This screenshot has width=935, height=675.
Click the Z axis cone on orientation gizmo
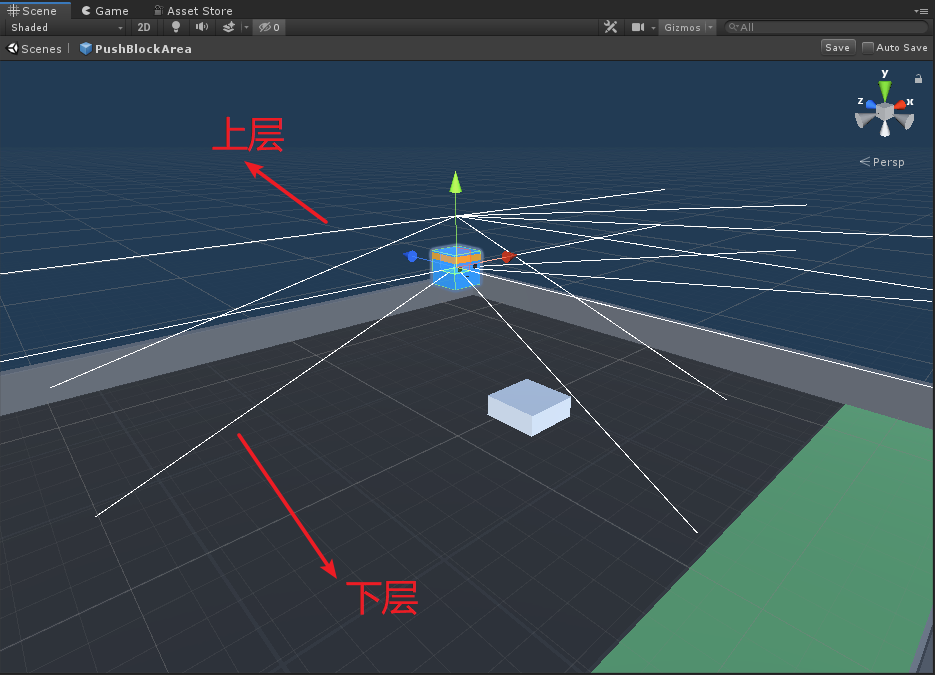point(870,105)
